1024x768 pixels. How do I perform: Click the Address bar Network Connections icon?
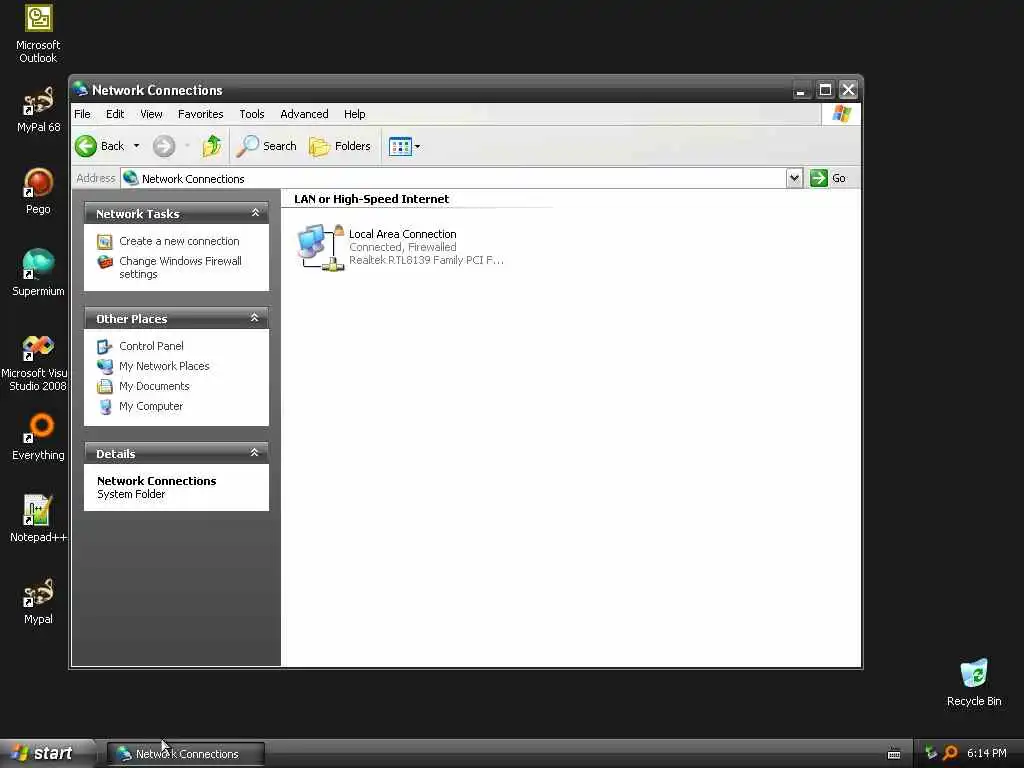coord(131,178)
